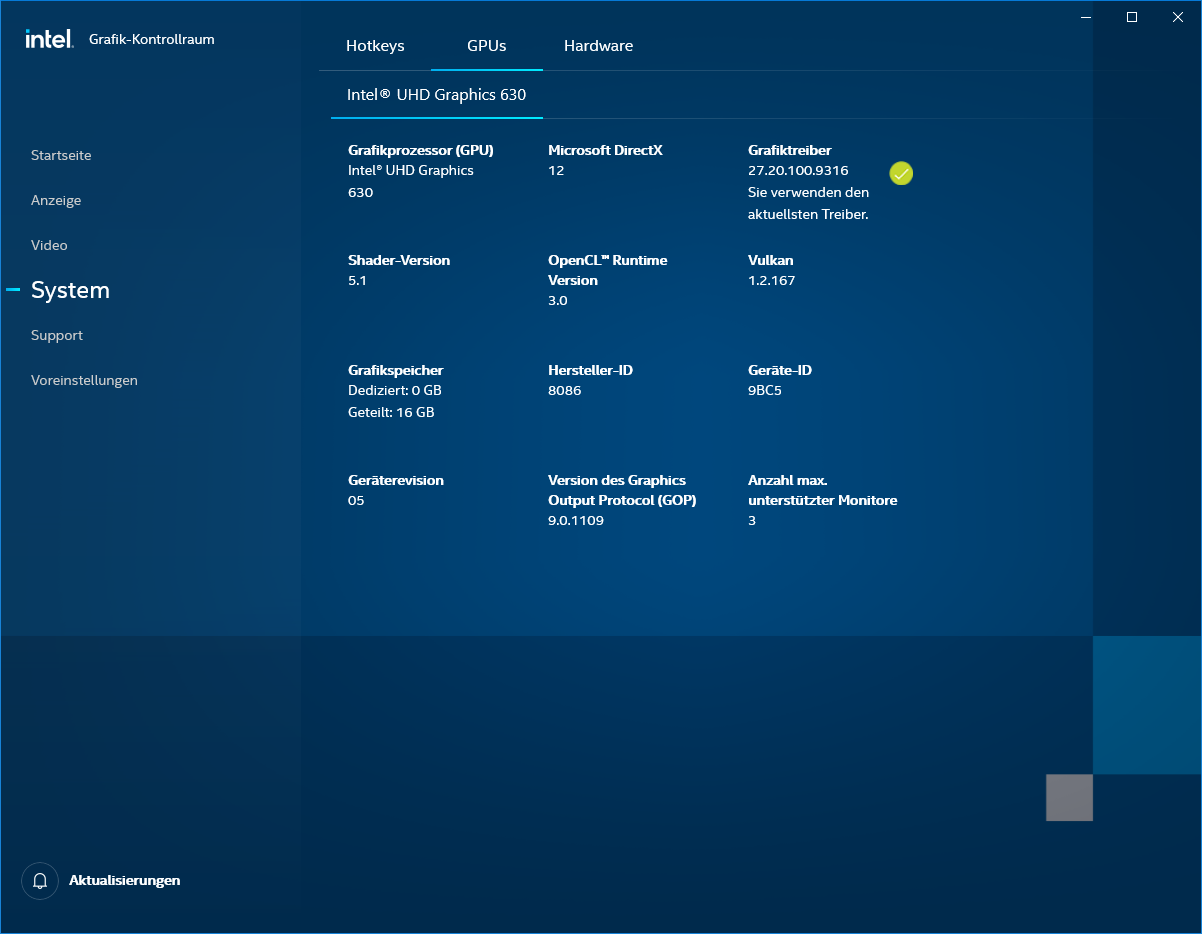The image size is (1202, 934).
Task: Minimize the Grafik-Kontrollraum window
Action: 1087,16
